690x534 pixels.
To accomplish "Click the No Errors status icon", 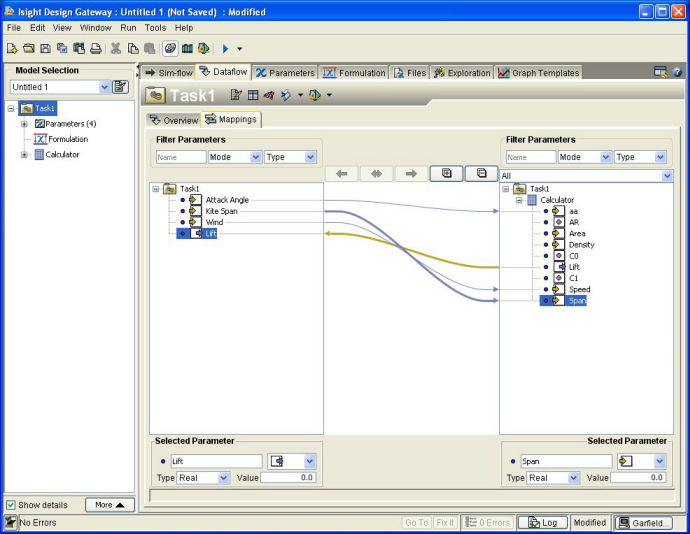I will pos(11,523).
